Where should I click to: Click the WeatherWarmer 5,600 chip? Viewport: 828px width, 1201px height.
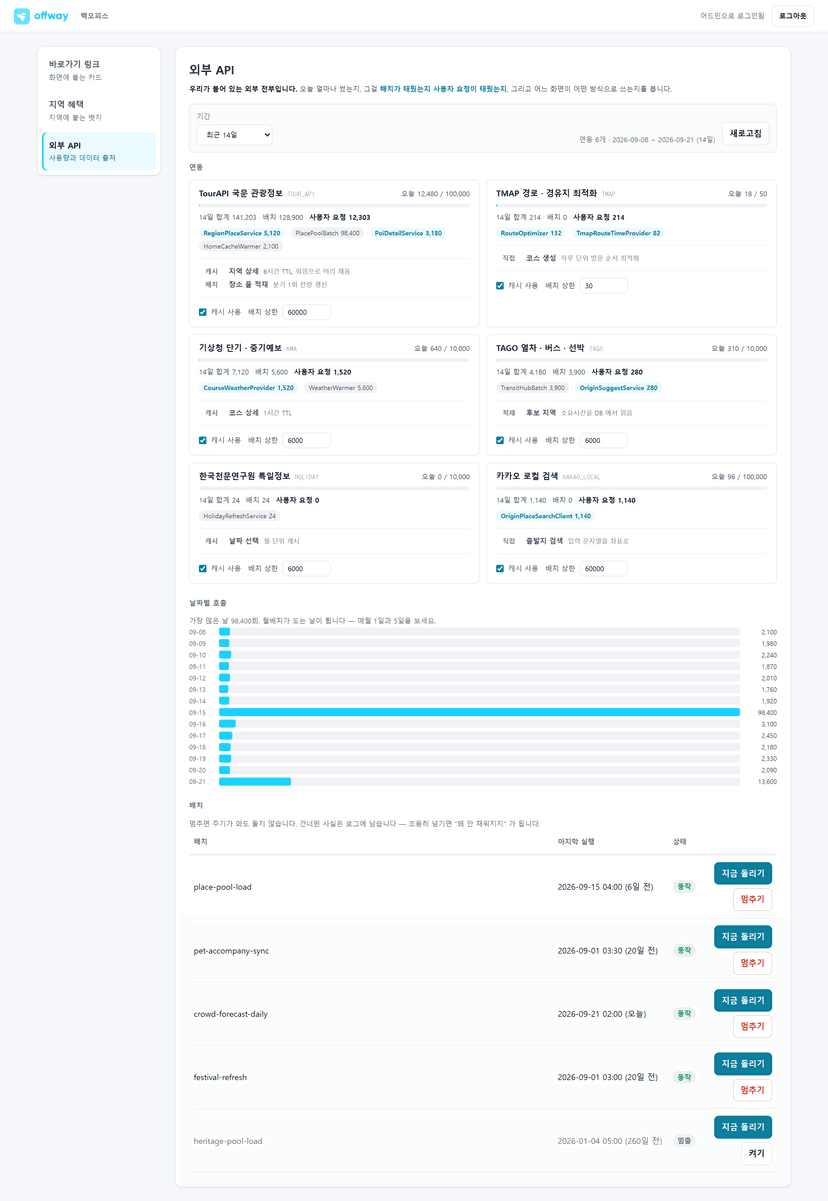point(340,388)
